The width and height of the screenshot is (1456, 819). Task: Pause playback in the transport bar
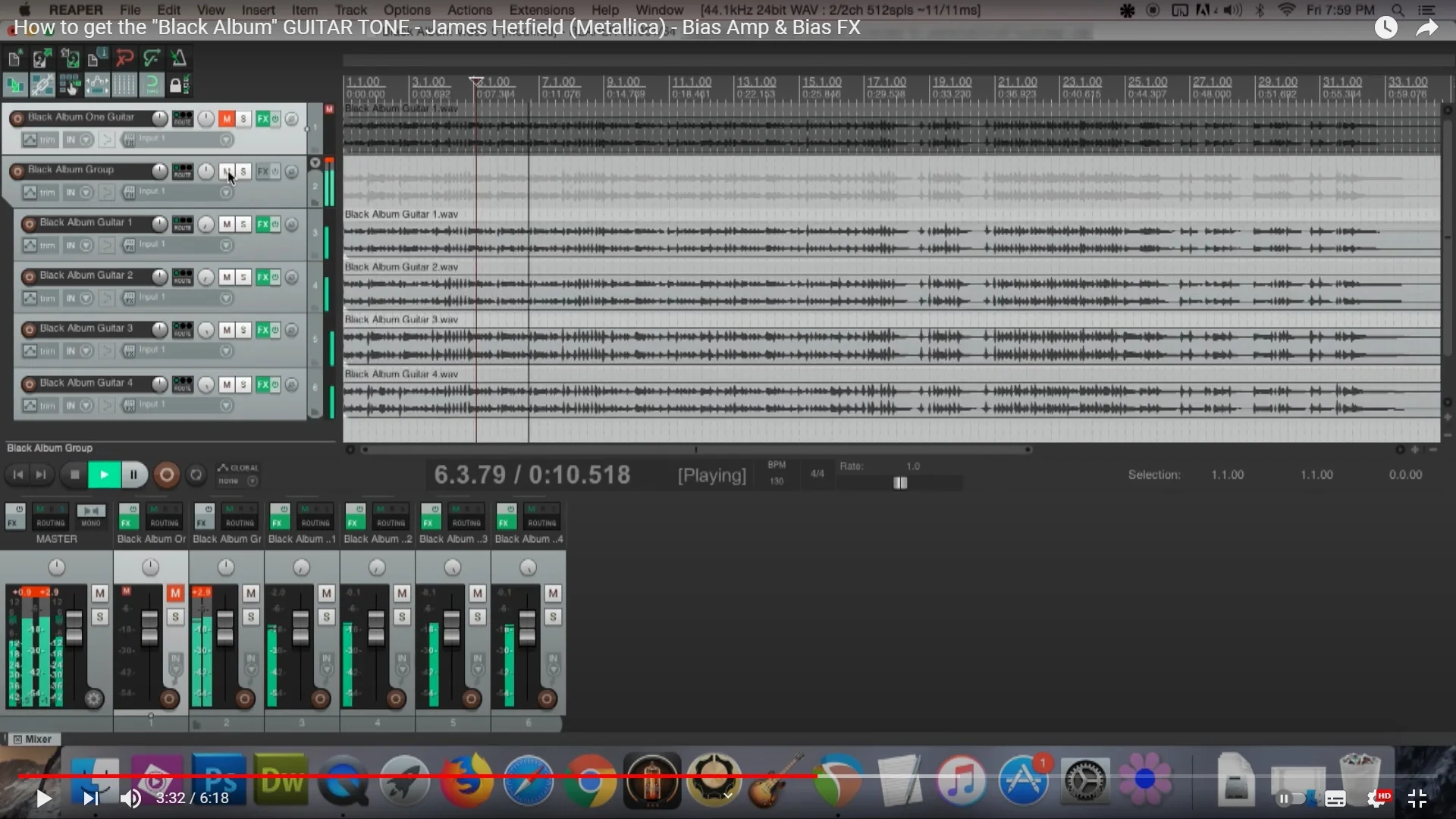(x=133, y=475)
